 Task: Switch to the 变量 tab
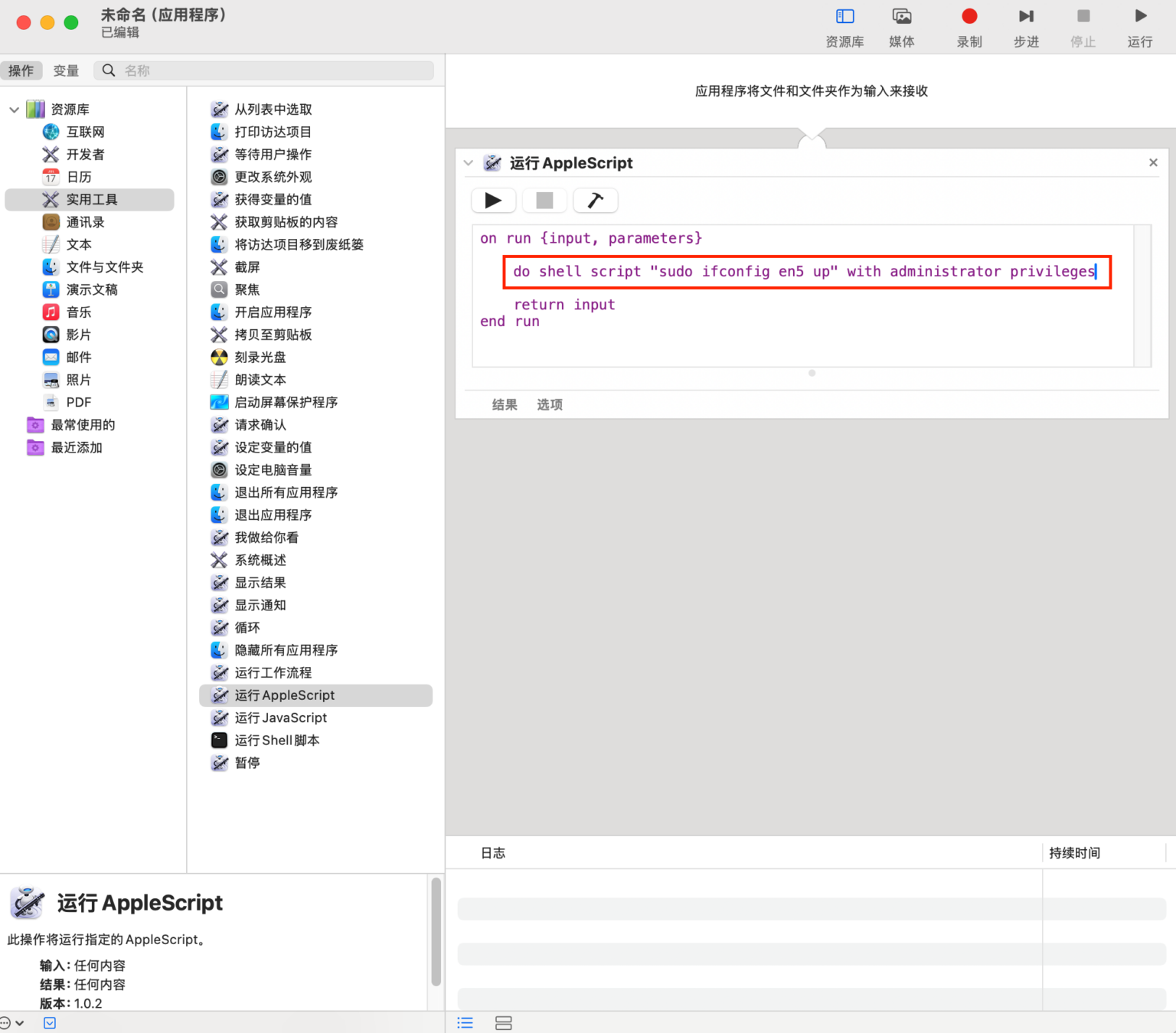(66, 70)
